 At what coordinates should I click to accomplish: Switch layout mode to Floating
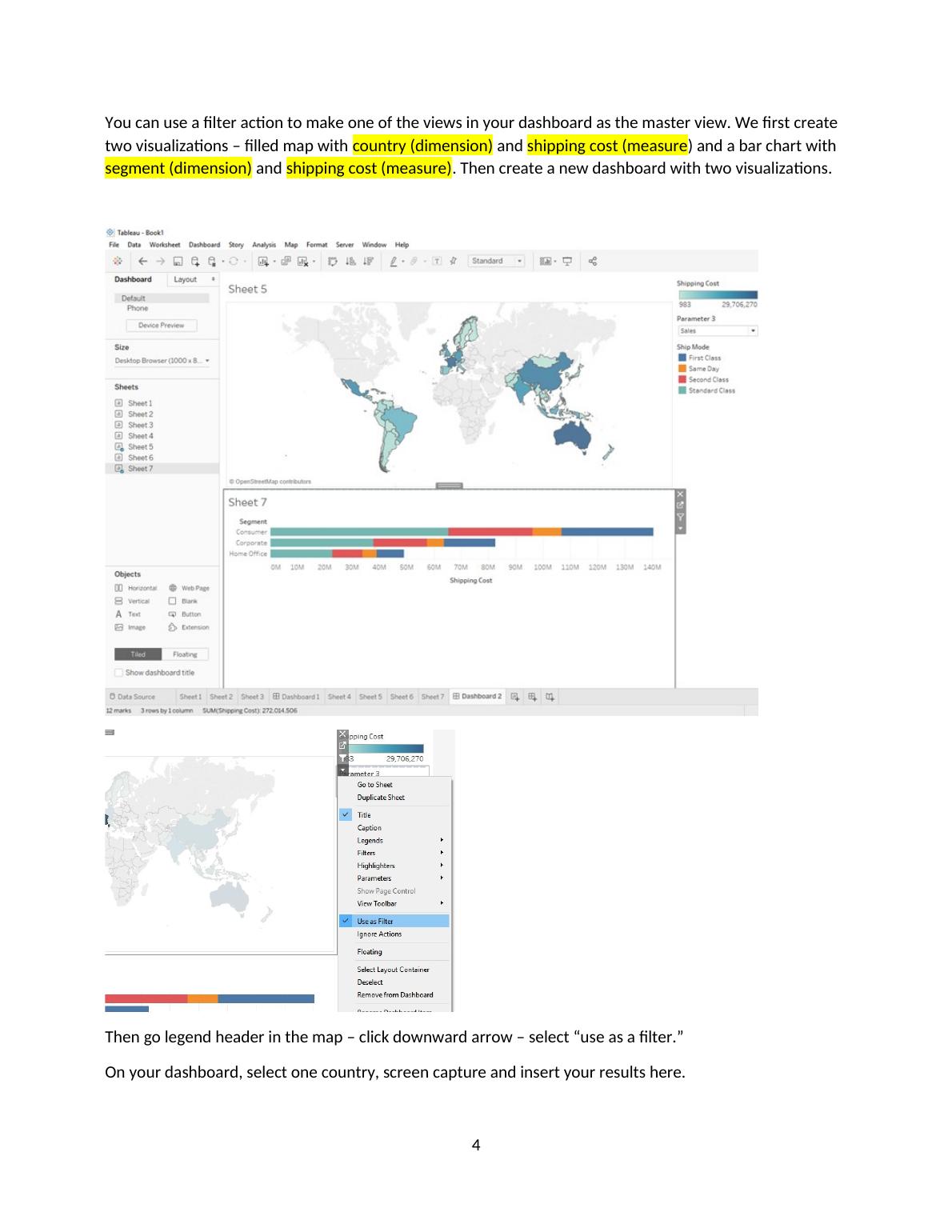[185, 654]
